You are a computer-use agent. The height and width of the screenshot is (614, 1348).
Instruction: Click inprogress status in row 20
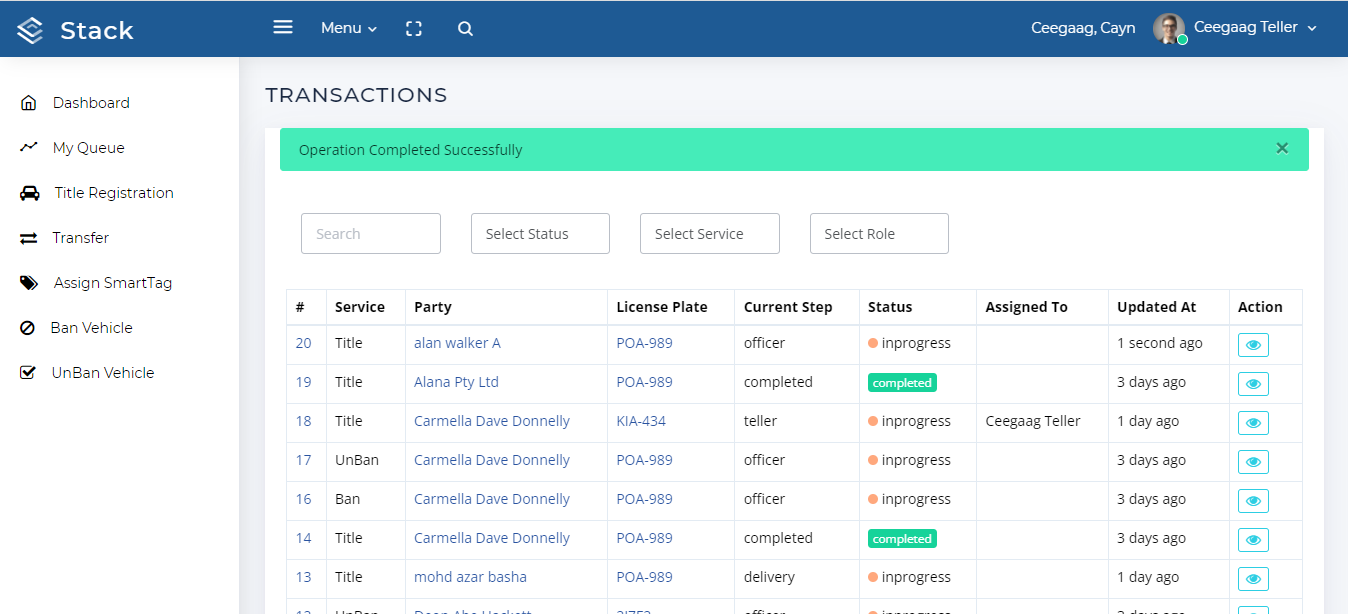tap(909, 343)
